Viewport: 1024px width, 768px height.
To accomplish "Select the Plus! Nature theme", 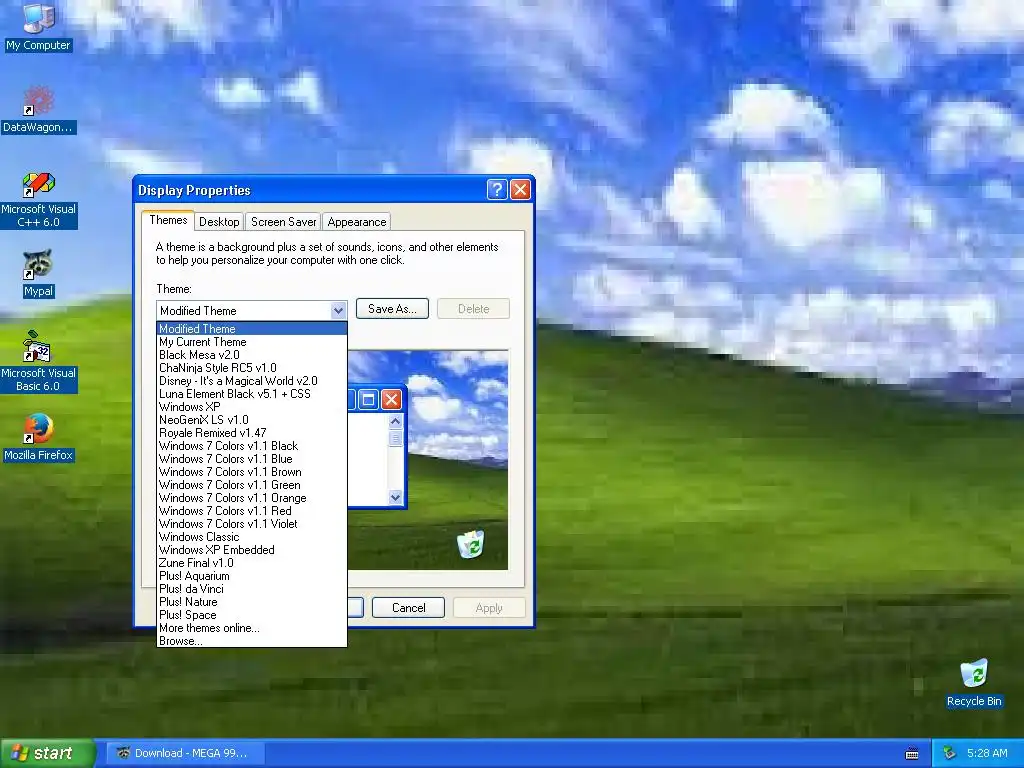I will point(251,602).
